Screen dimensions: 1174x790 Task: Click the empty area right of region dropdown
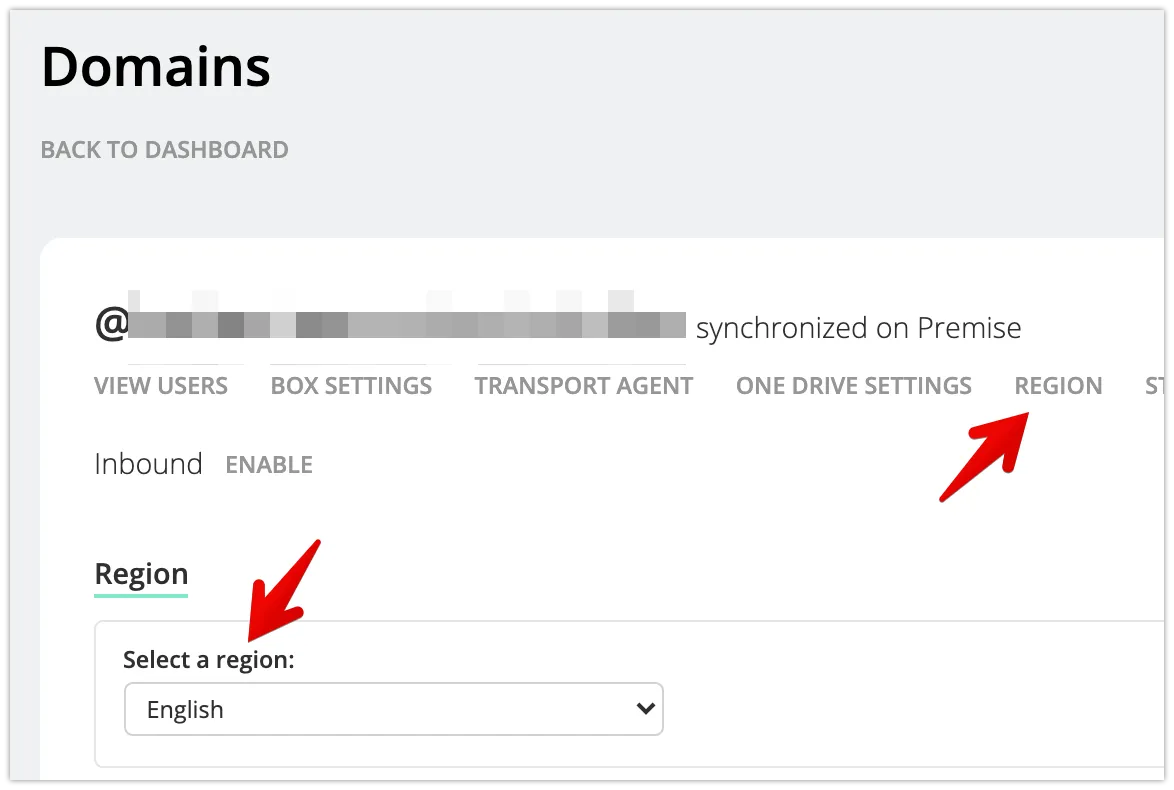tap(900, 709)
